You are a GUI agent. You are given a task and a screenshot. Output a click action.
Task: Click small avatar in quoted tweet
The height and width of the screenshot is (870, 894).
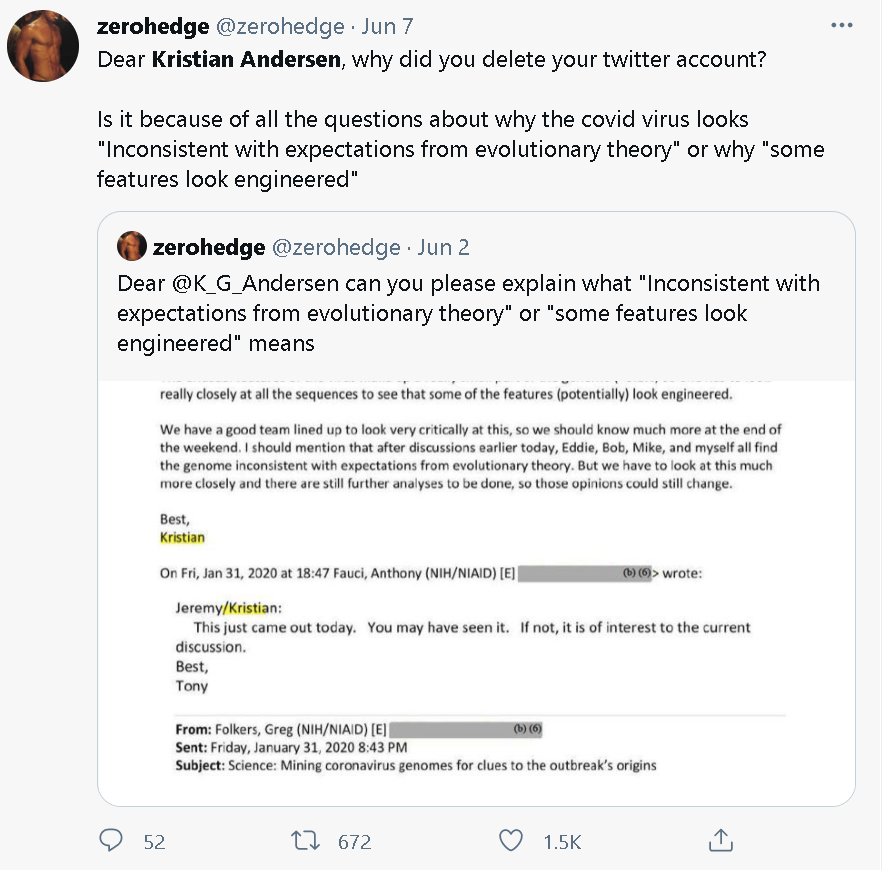click(131, 246)
